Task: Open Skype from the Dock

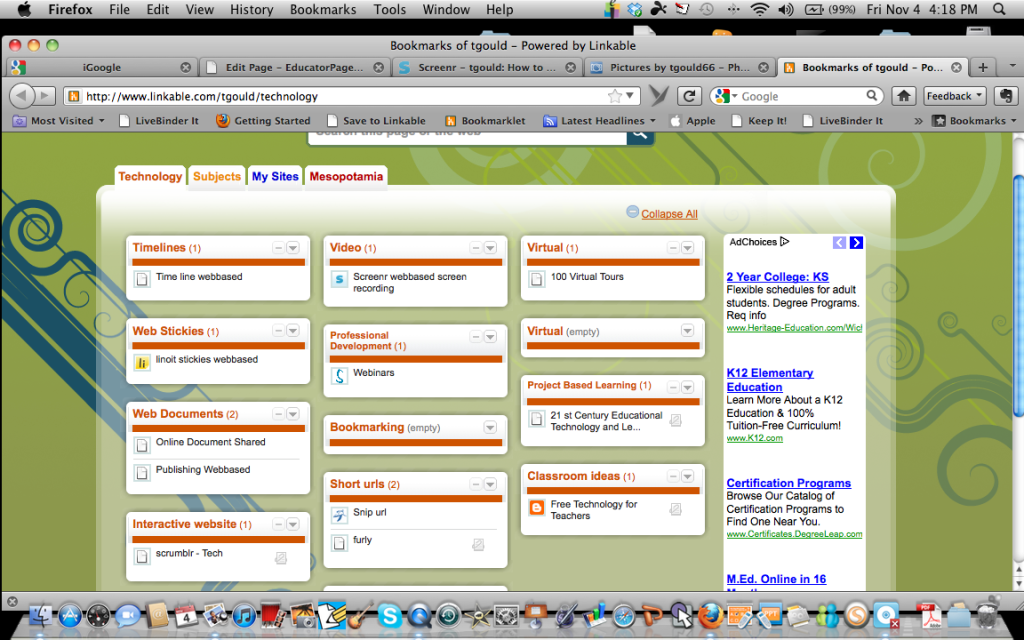Action: pyautogui.click(x=389, y=615)
